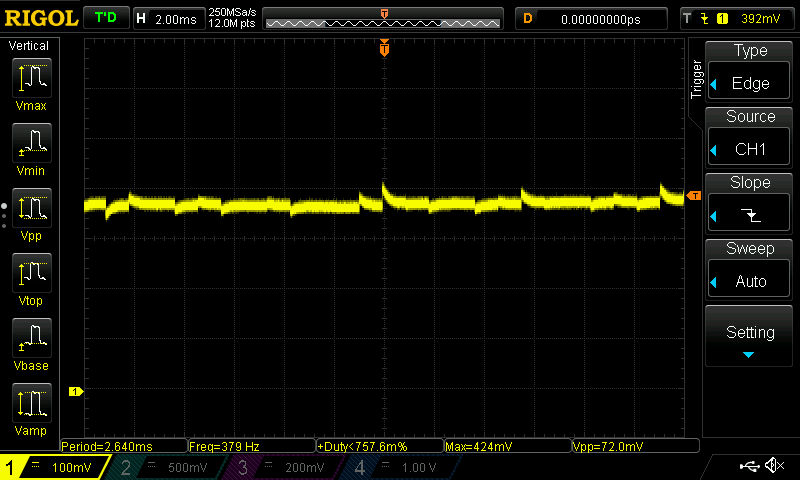
Task: Toggle channel 2 at 500mV
Action: [166, 467]
